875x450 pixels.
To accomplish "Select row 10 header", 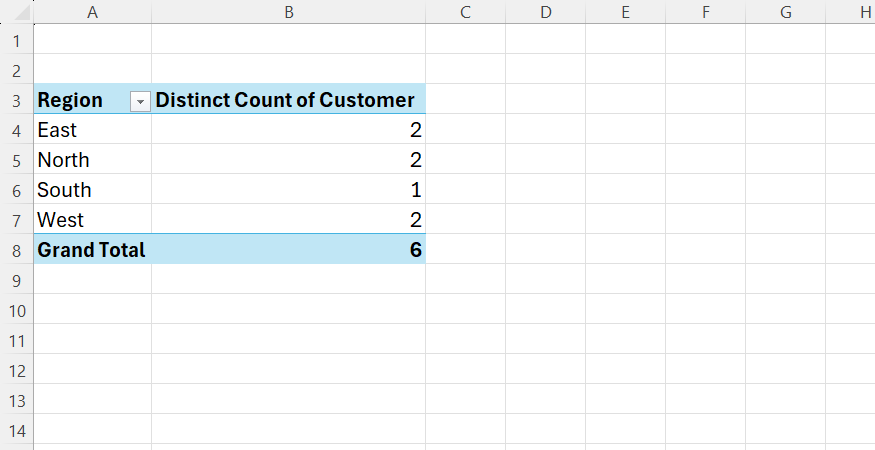I will 17,310.
